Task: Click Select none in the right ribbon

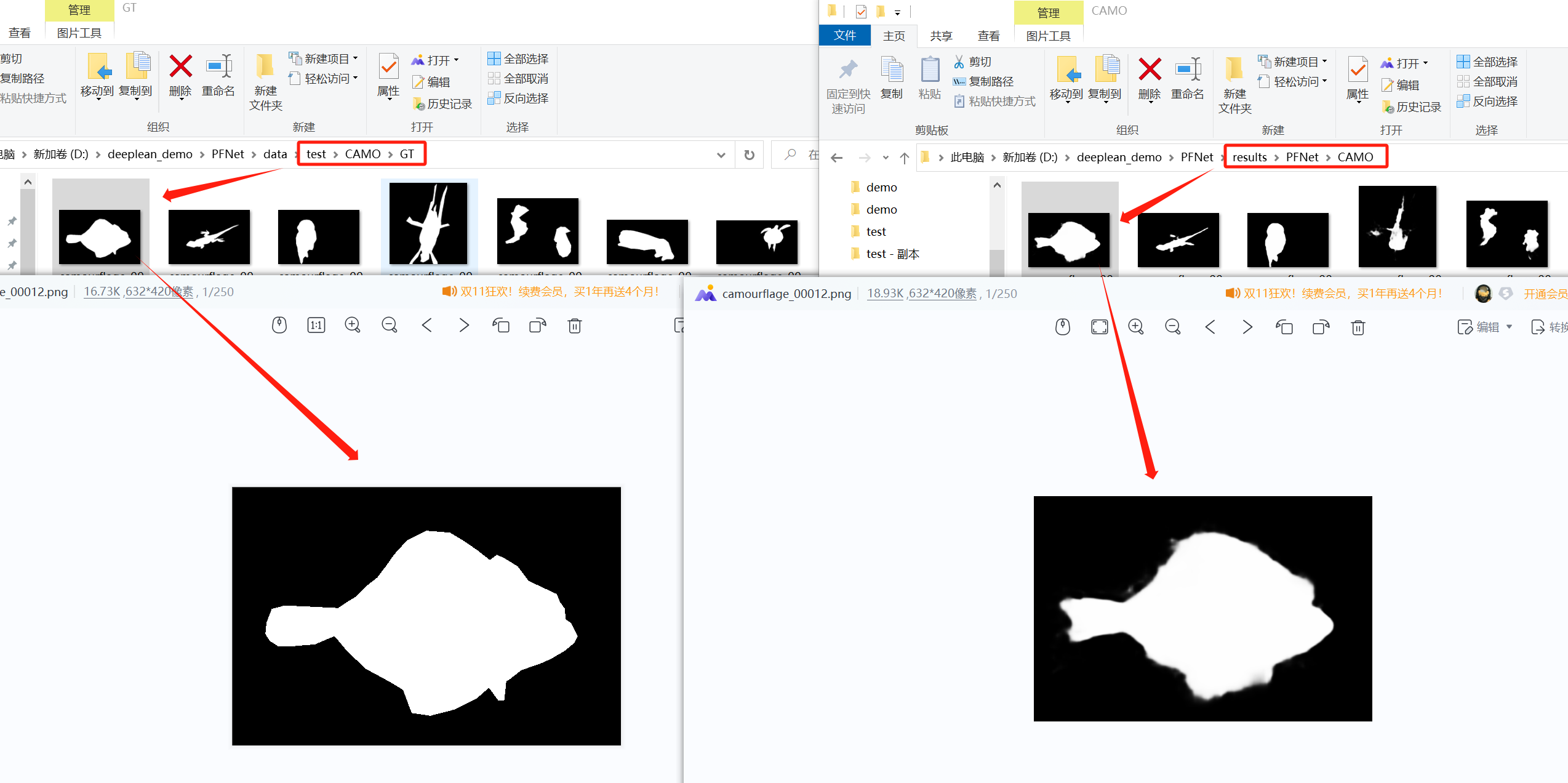Action: pos(1487,81)
